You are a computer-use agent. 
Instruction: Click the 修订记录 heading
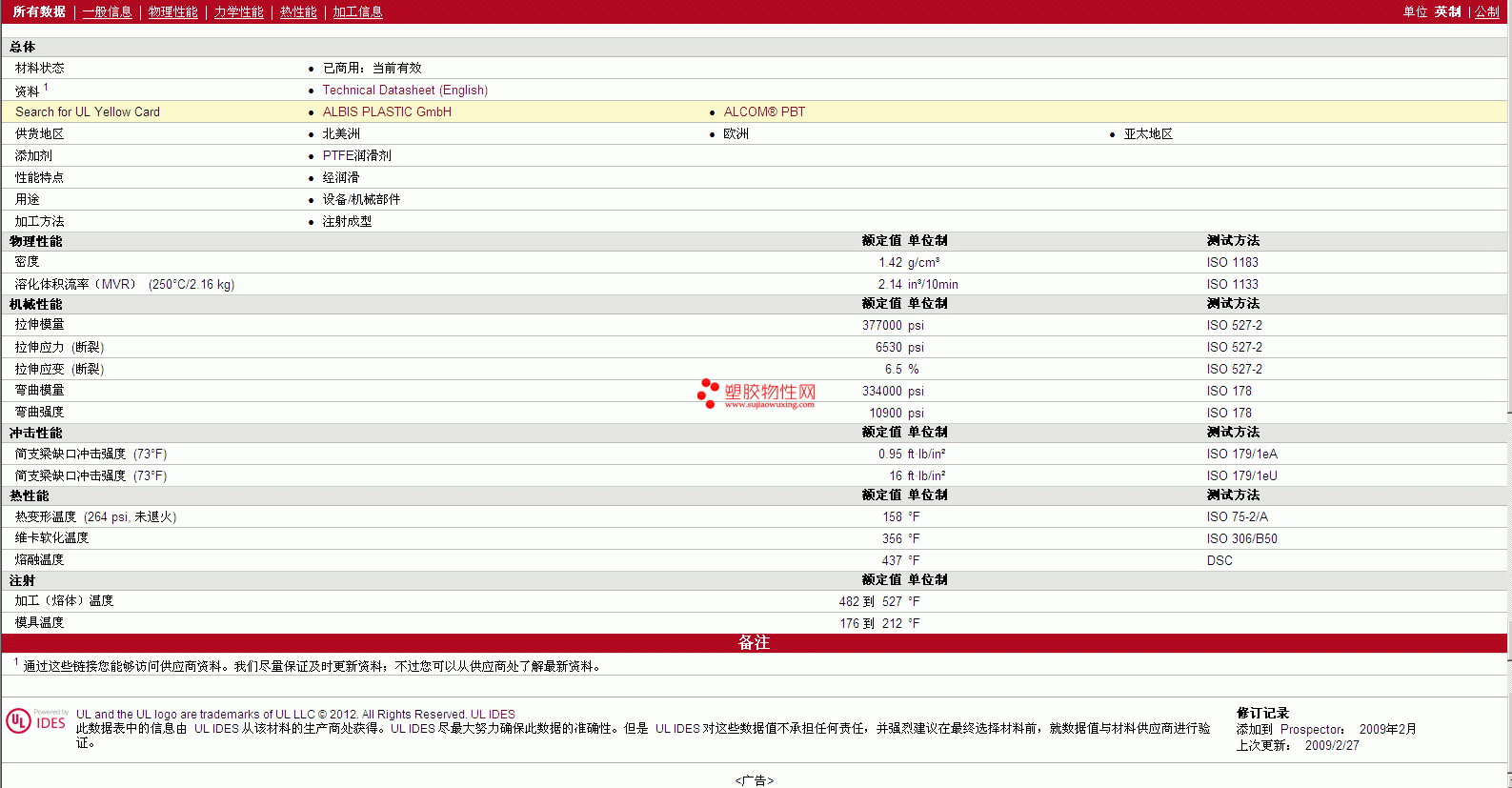coord(1262,713)
